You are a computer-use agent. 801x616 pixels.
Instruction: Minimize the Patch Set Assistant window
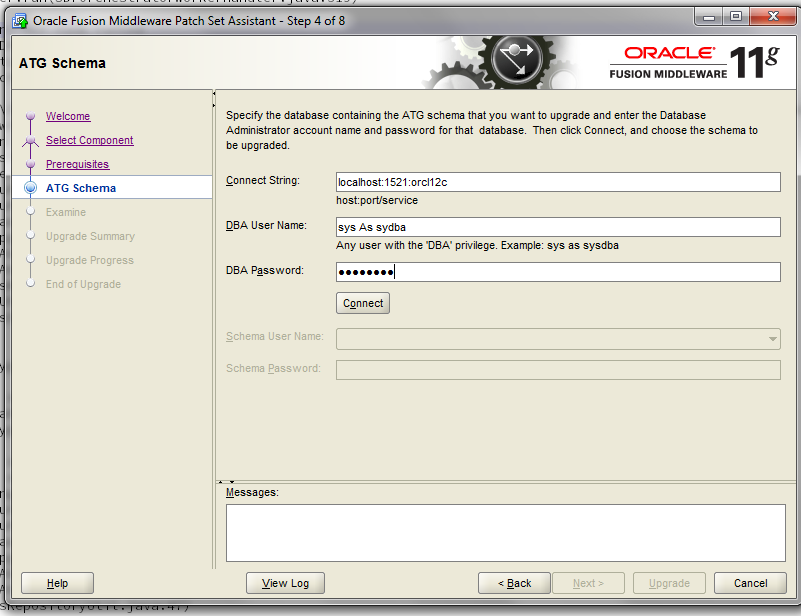coord(709,17)
